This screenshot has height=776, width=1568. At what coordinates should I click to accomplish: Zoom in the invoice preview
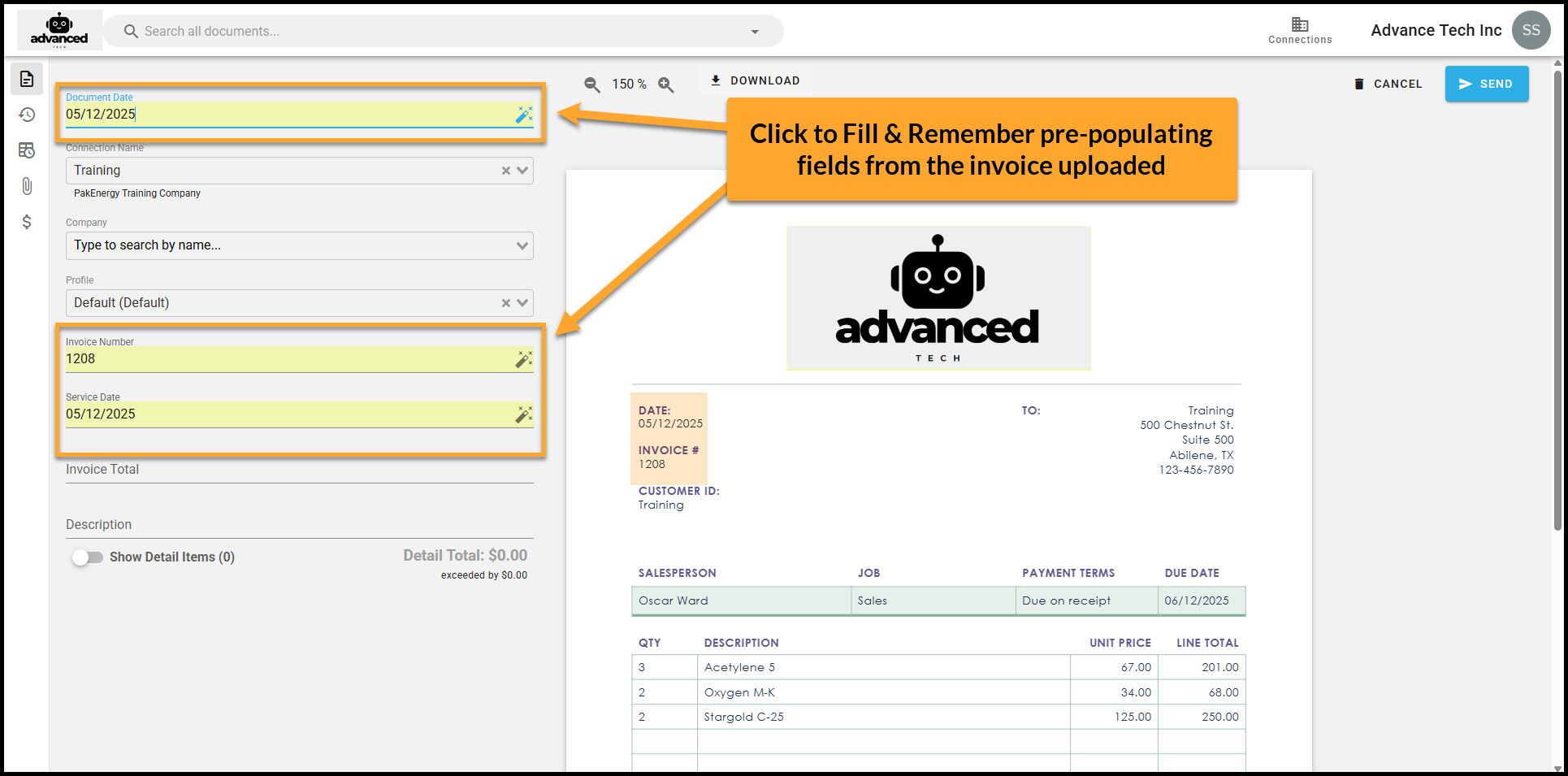click(666, 85)
